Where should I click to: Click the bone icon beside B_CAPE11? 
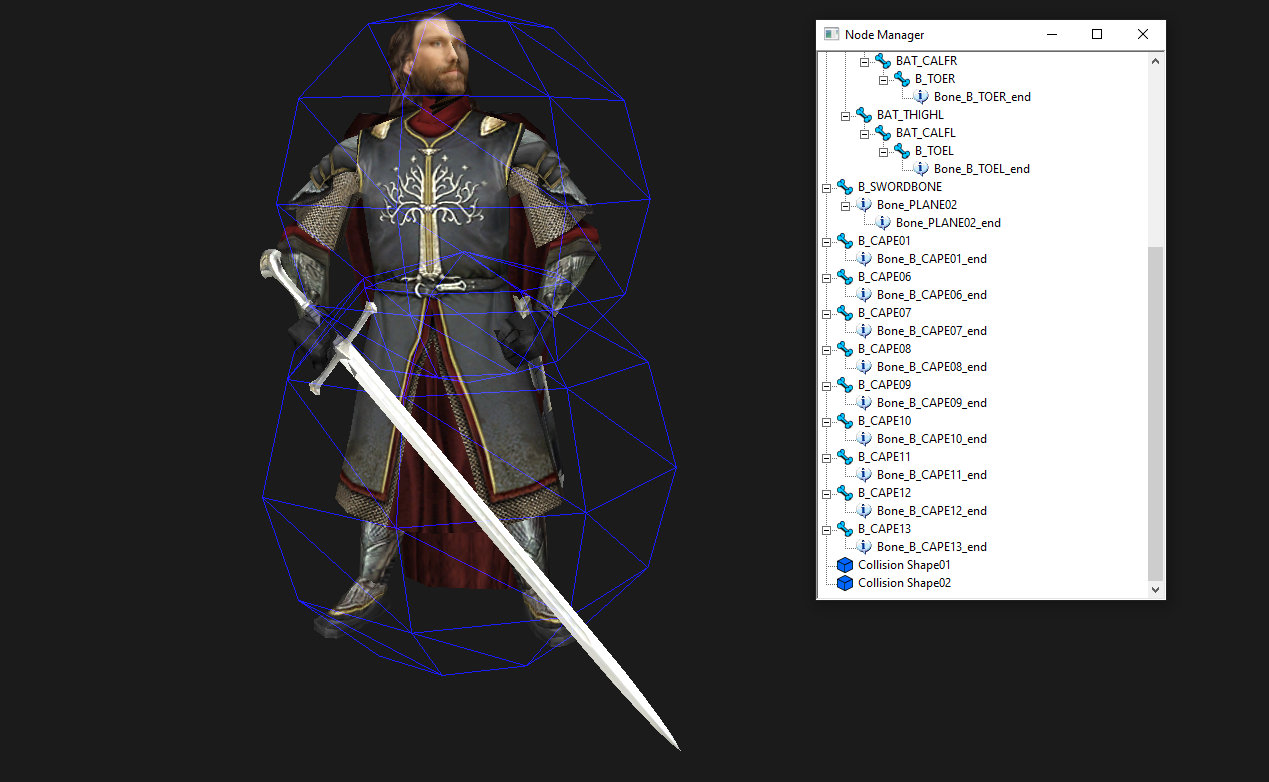845,457
